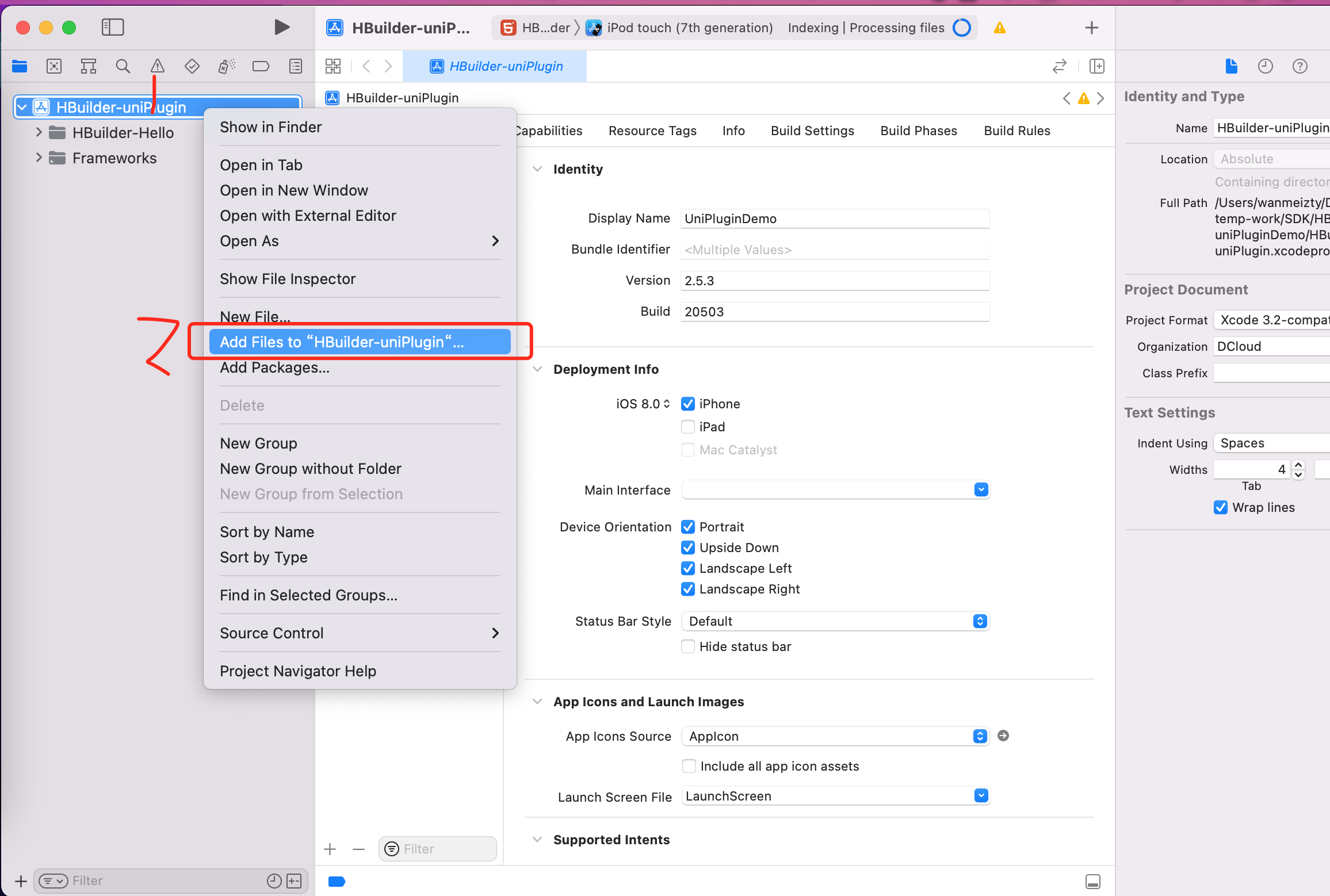Click the Run play button
Screen dimensions: 1330x896
point(281,27)
